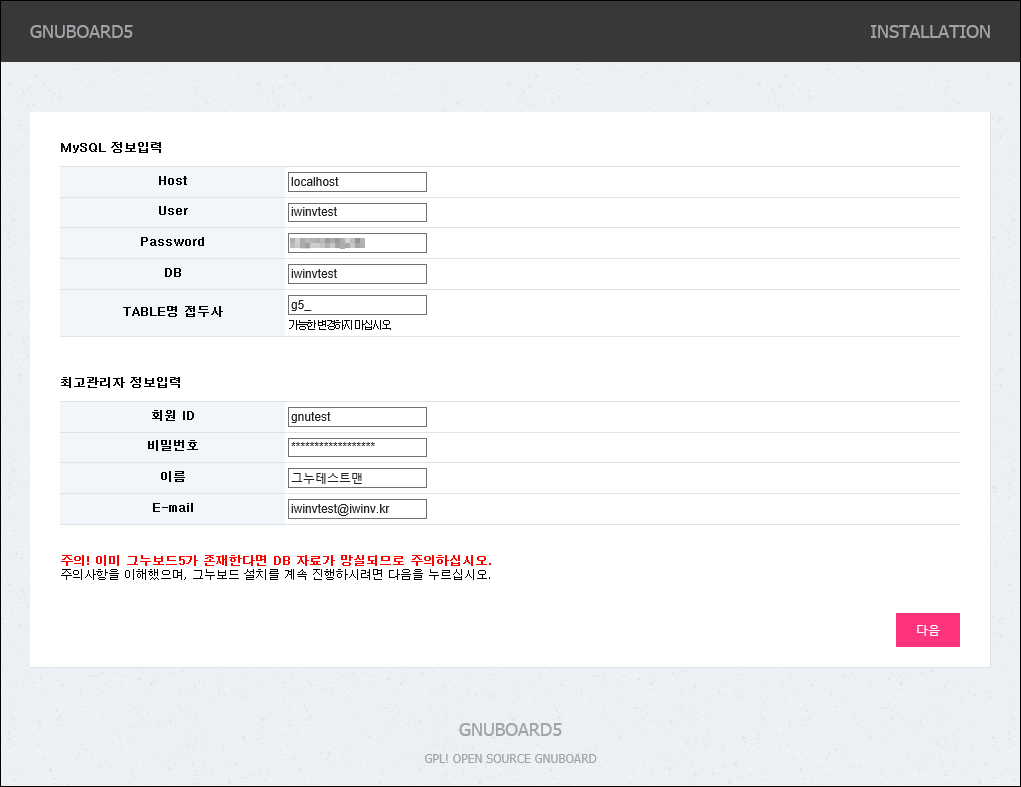1021x787 pixels.
Task: Select the 이름 name input field
Action: coord(357,478)
